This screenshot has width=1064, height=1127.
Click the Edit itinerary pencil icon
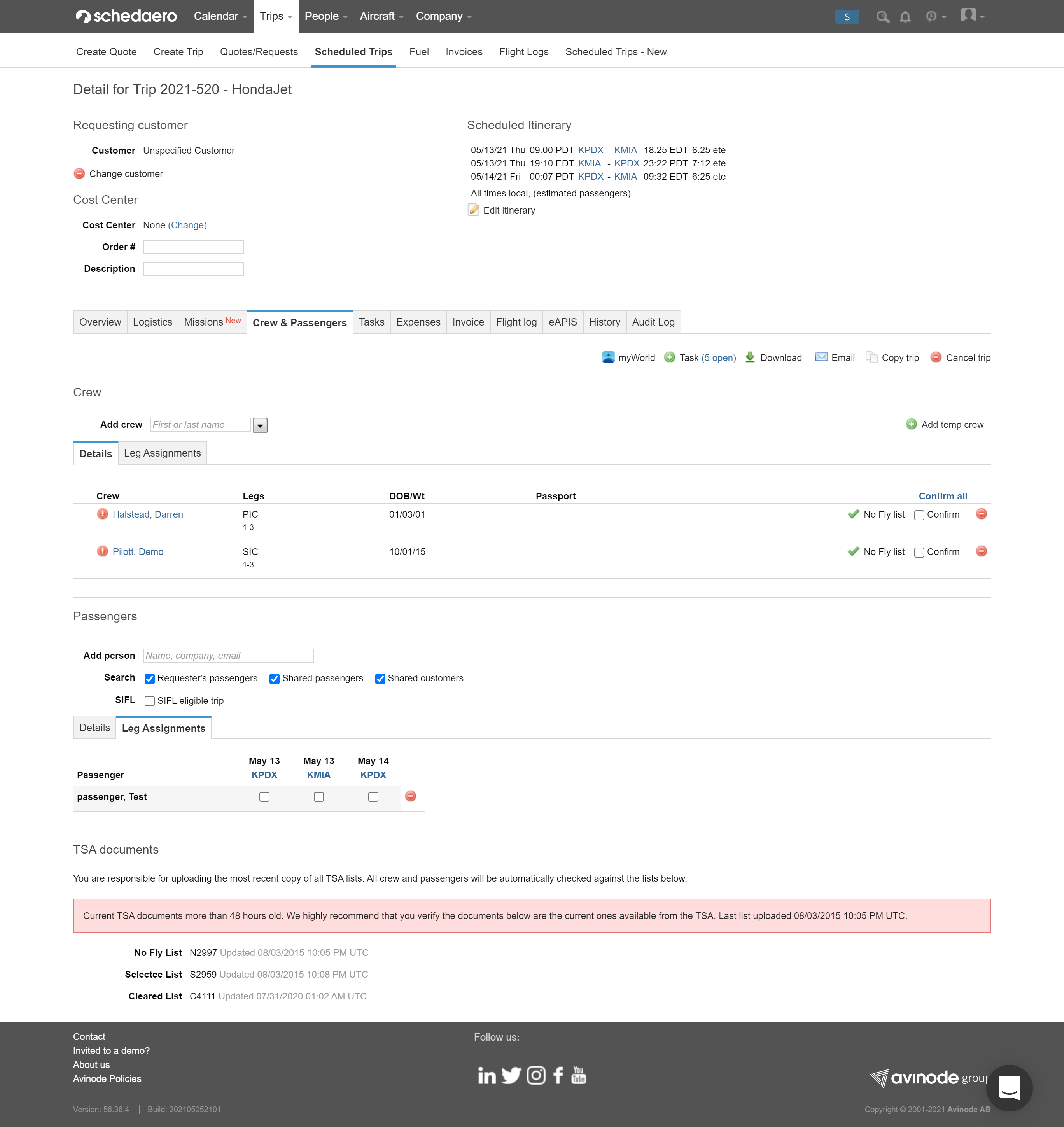474,210
